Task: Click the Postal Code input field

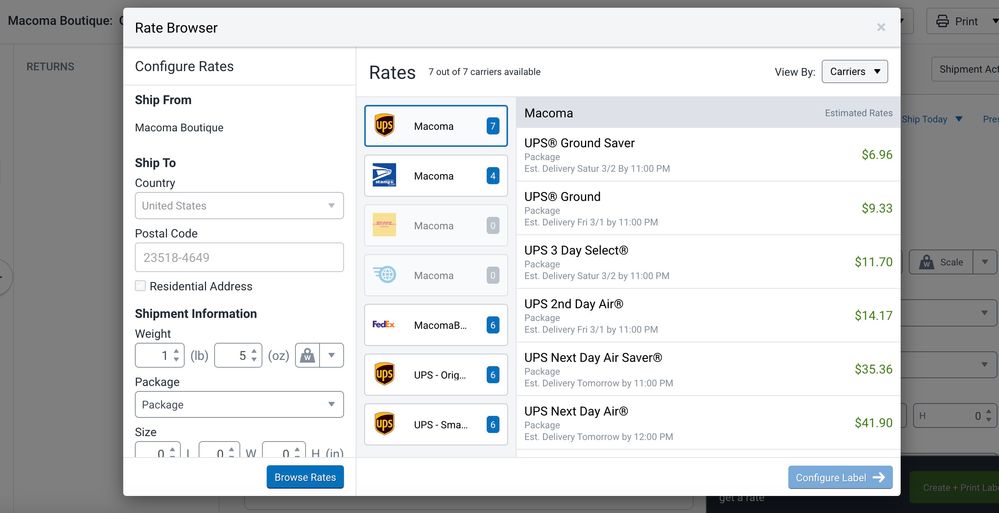Action: [239, 258]
